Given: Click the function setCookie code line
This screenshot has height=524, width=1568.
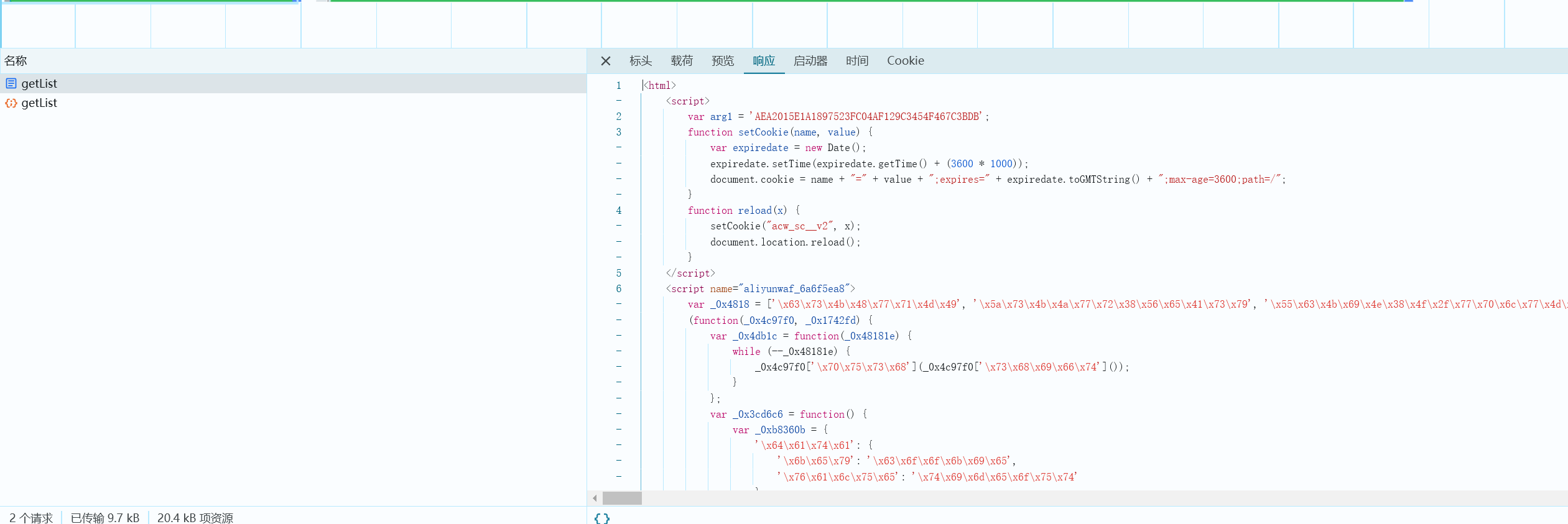Looking at the screenshot, I should pos(780,132).
